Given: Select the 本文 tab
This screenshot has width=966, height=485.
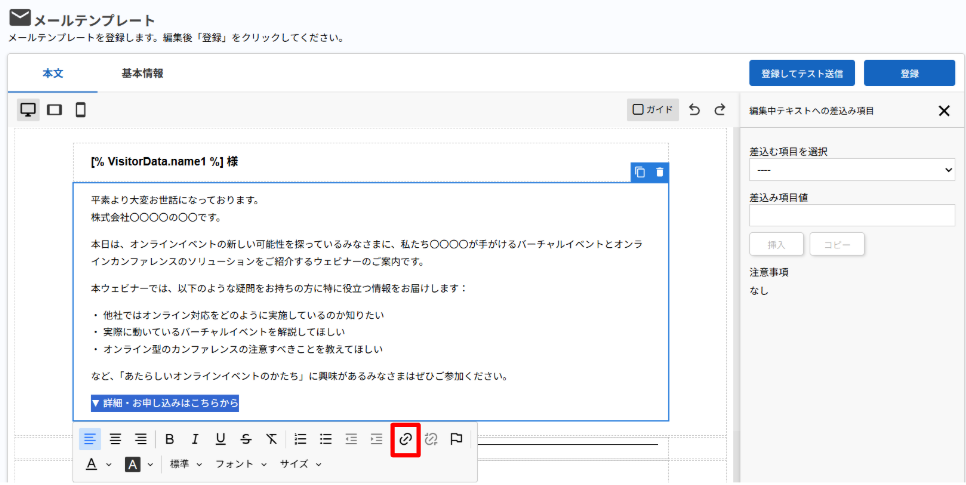Looking at the screenshot, I should (x=53, y=73).
